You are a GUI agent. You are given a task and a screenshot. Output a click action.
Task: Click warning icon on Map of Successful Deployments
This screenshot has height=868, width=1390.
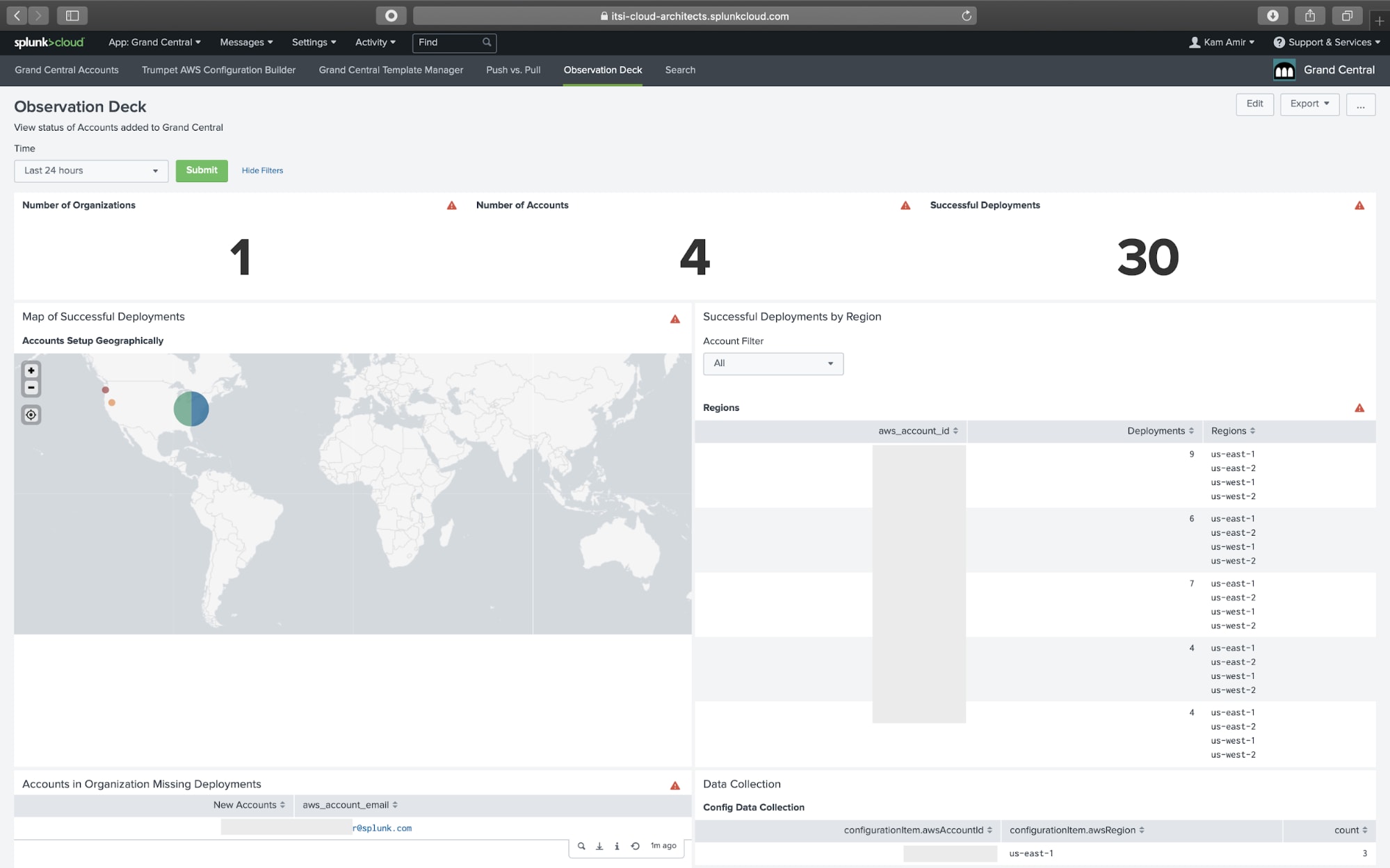coord(675,319)
